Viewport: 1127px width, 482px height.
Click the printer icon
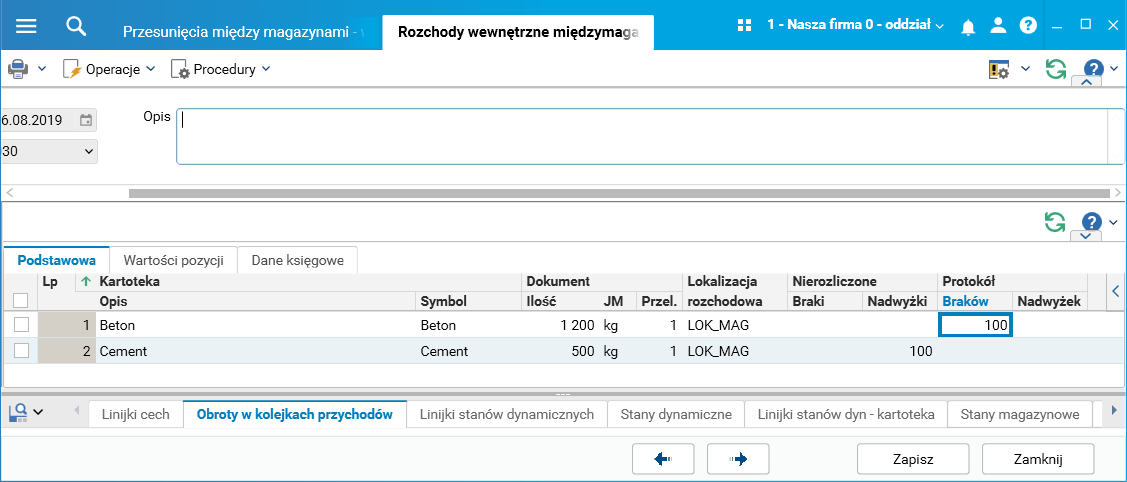(18, 69)
